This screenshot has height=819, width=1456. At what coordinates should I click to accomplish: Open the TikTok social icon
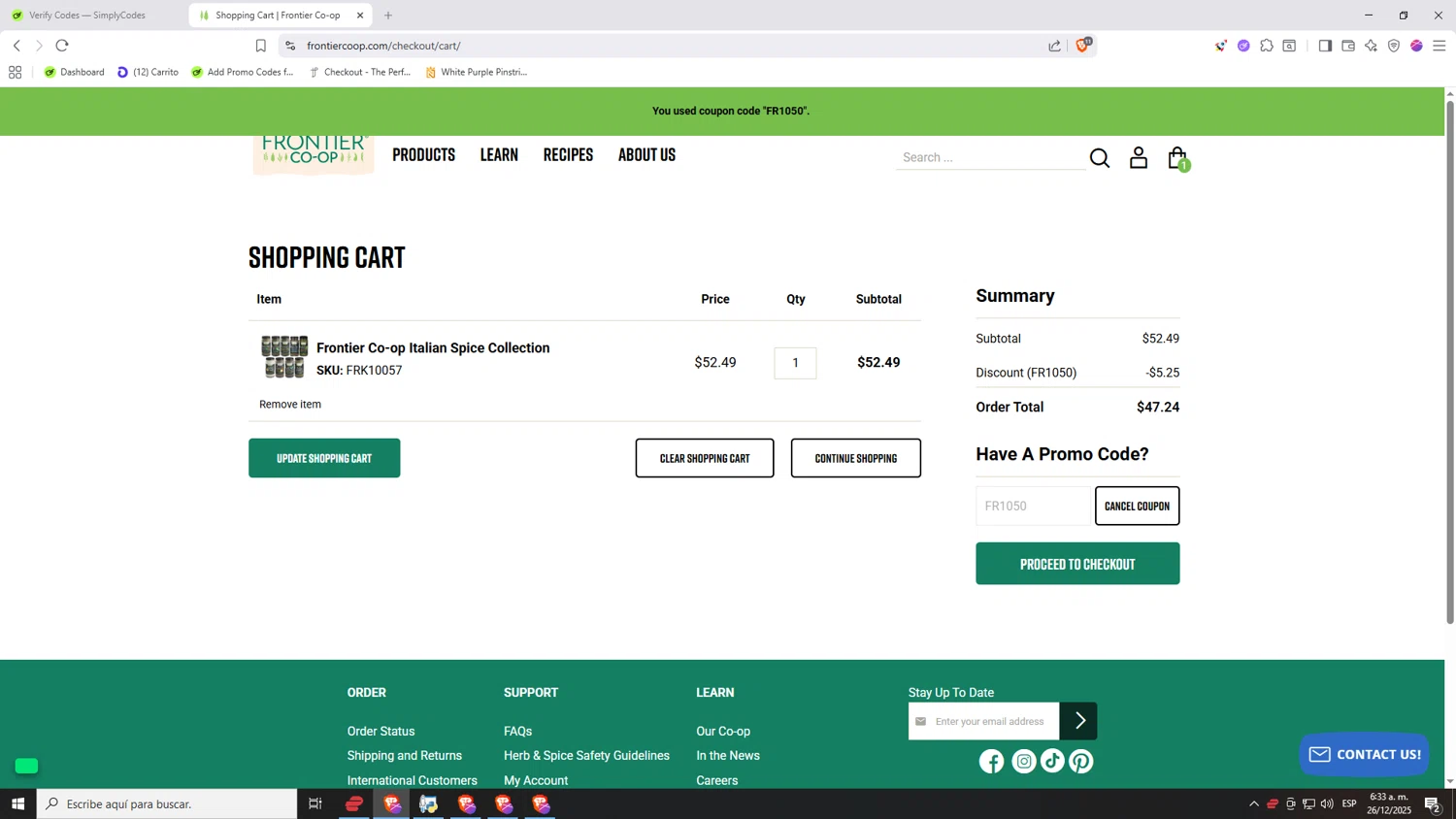pos(1052,762)
